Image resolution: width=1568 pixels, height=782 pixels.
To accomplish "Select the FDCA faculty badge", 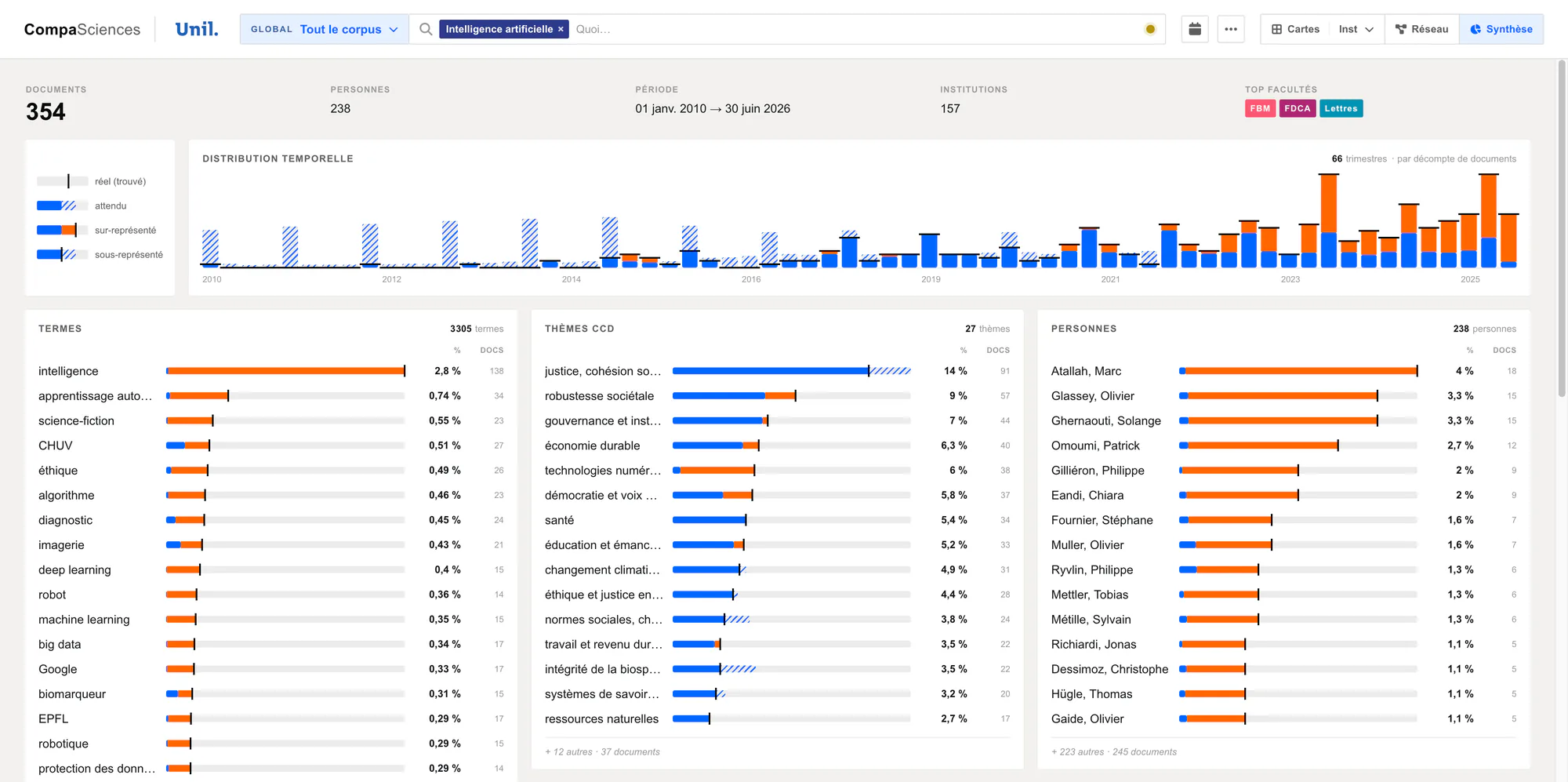I will click(1297, 108).
